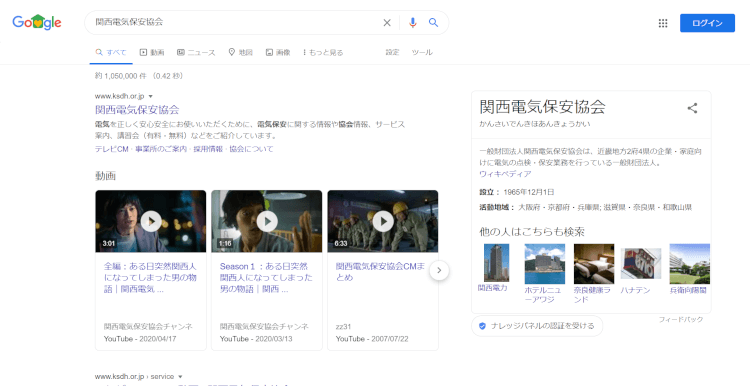Play the 1:16 Season 1 video
The image size is (750, 386).
click(x=267, y=221)
